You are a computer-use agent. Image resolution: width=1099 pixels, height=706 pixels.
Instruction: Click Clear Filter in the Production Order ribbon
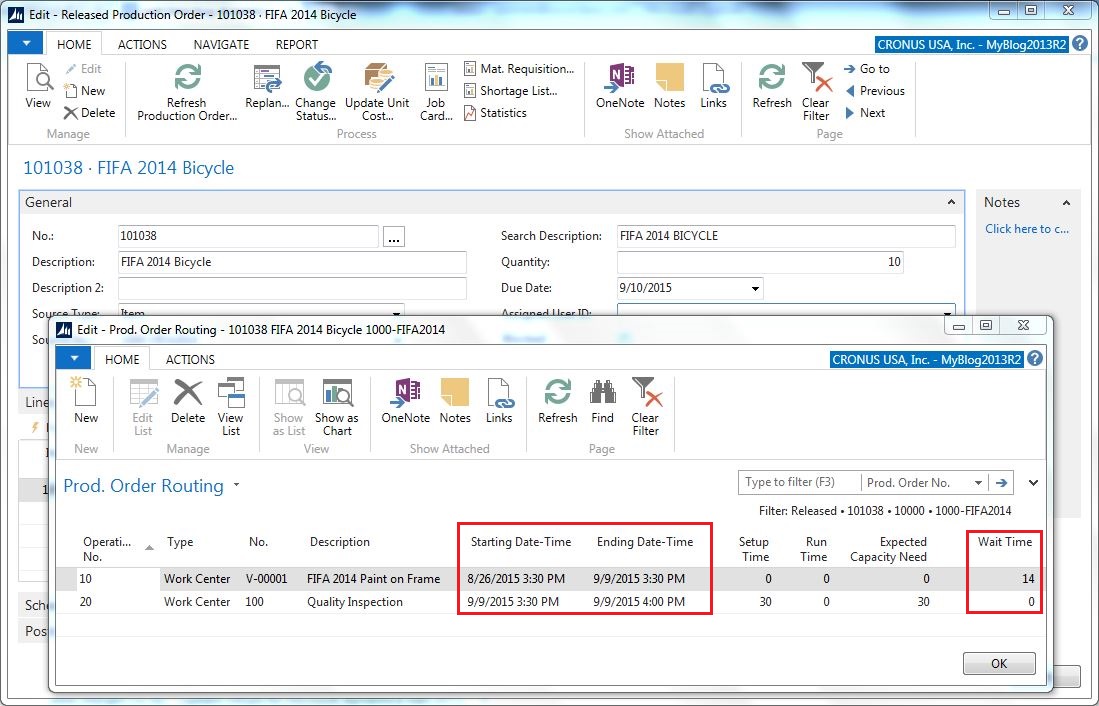click(817, 91)
